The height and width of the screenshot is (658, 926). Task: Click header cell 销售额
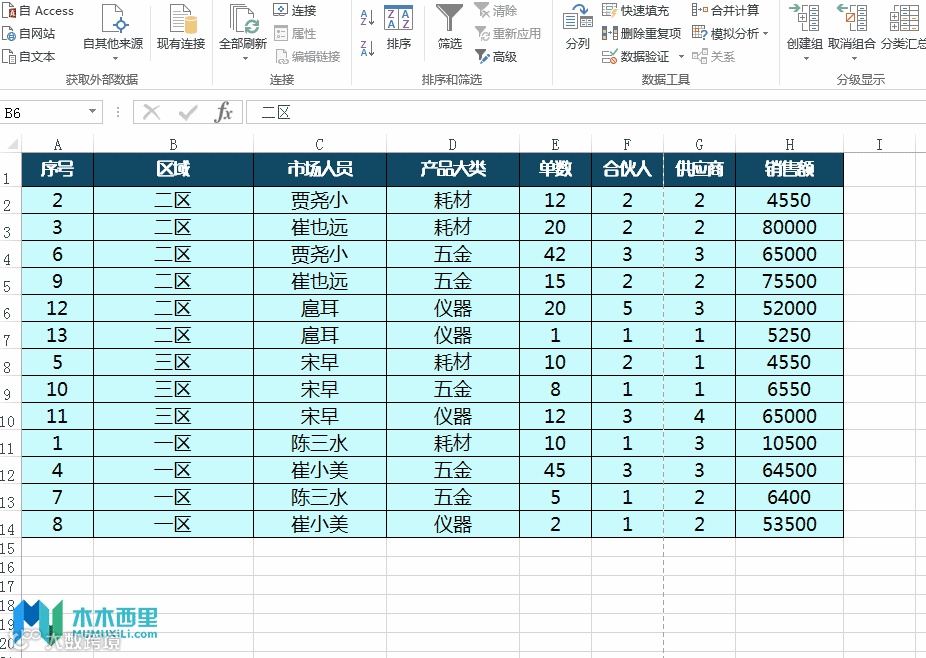[790, 170]
